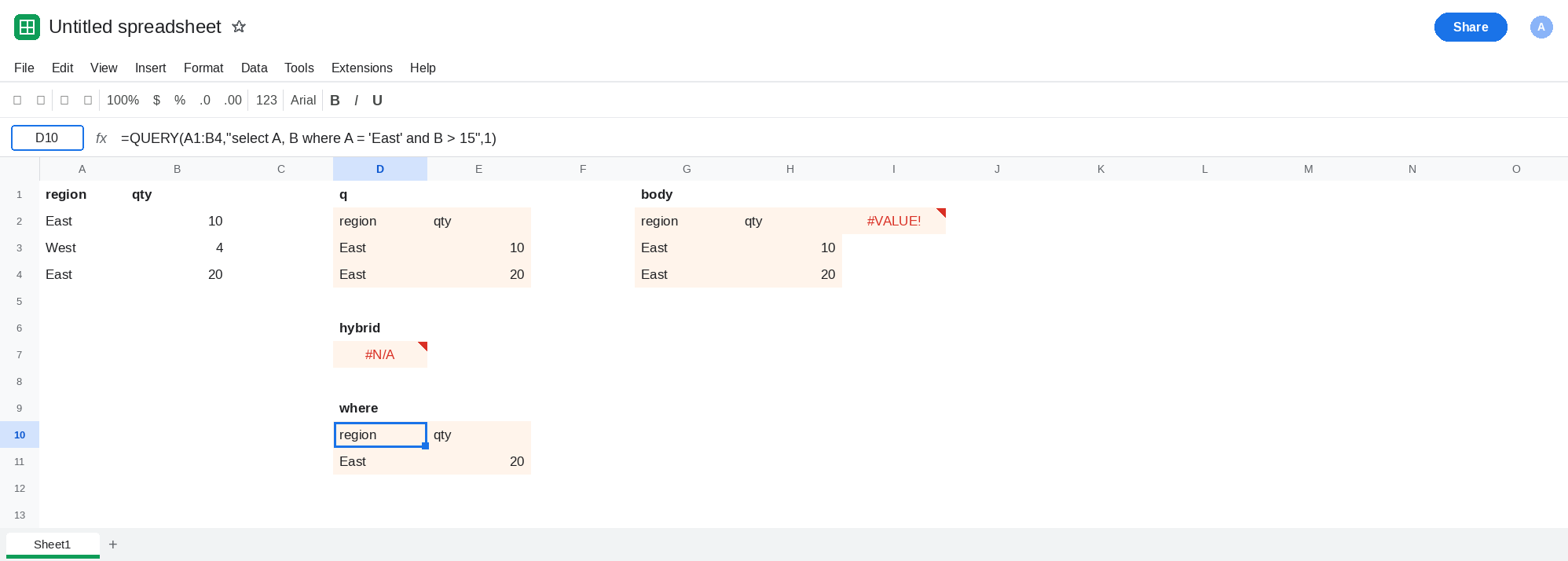Image resolution: width=1568 pixels, height=561 pixels.
Task: Click the formula bar QUERY text
Action: click(309, 138)
